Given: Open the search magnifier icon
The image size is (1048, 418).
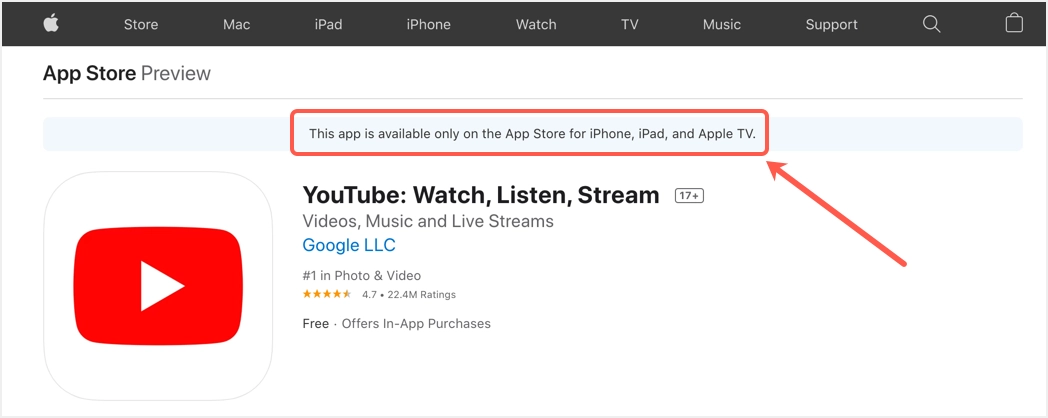Looking at the screenshot, I should (931, 24).
